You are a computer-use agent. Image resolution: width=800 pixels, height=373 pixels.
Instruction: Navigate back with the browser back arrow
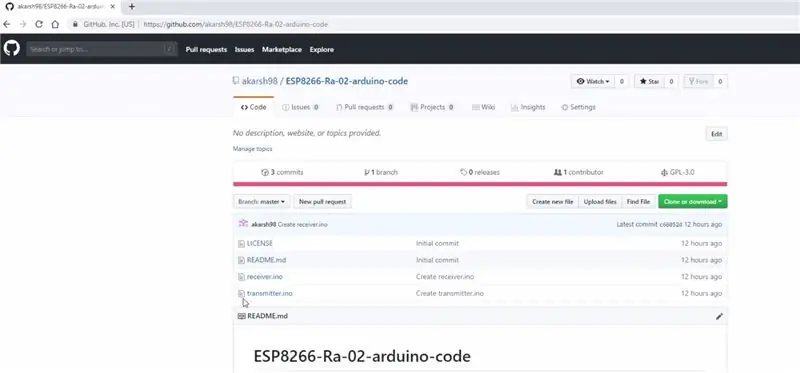click(x=6, y=24)
